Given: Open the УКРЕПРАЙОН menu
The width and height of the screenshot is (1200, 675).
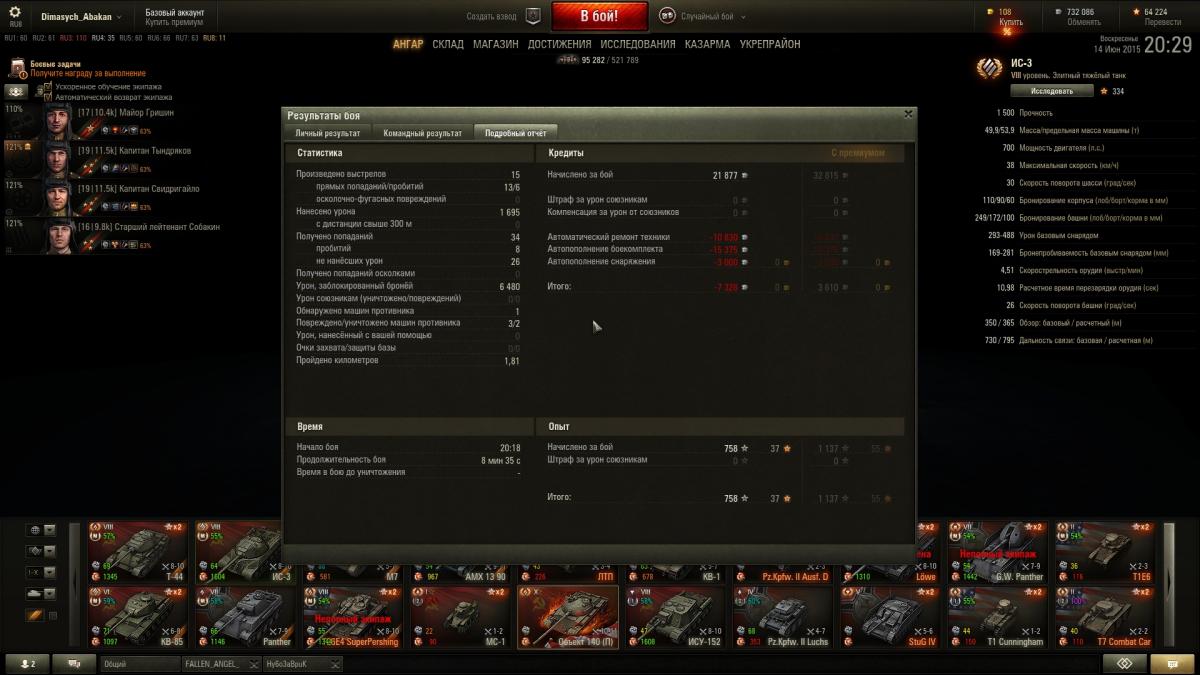Looking at the screenshot, I should pyautogui.click(x=770, y=44).
